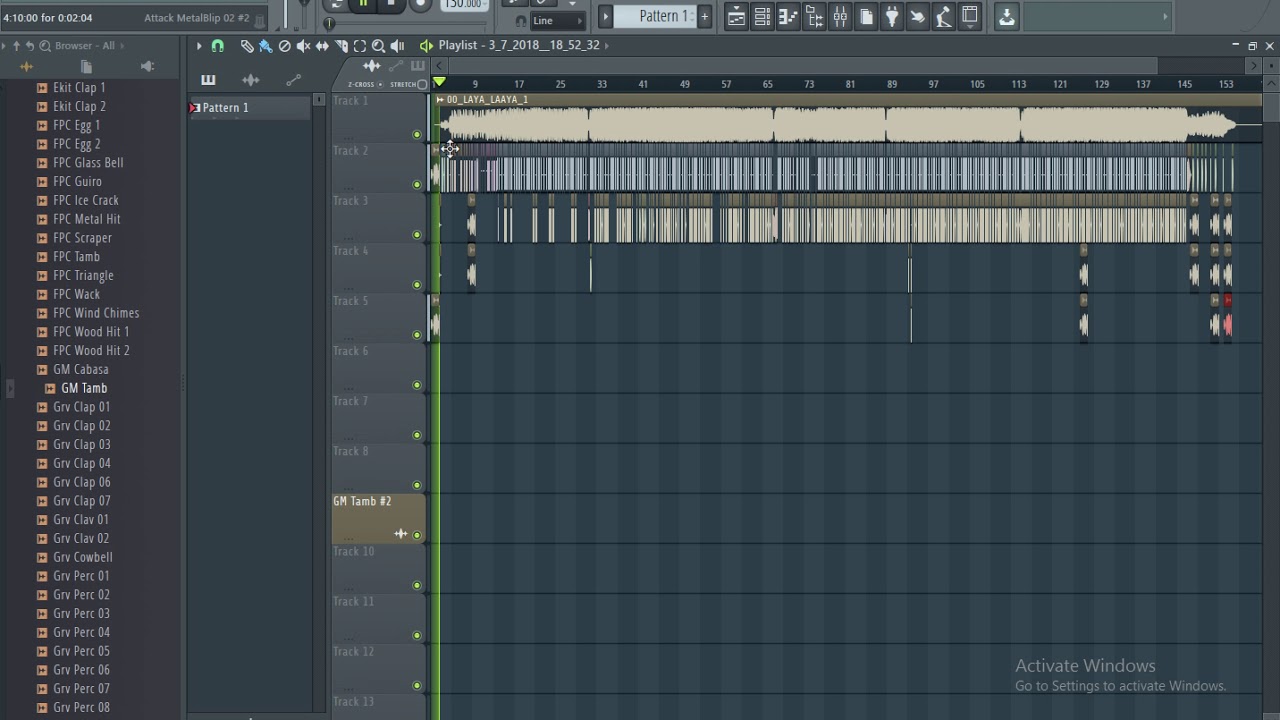Open the Plugin picker plug icon
1280x720 pixels.
(x=892, y=16)
